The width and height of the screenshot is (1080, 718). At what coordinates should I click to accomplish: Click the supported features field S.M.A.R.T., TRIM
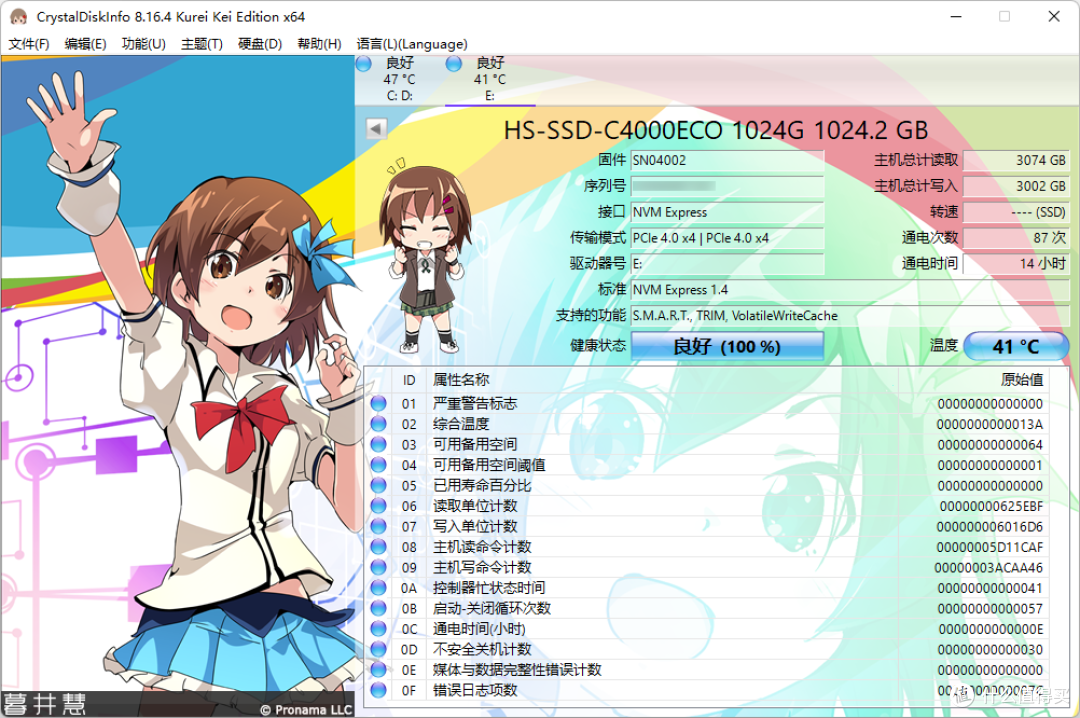850,316
